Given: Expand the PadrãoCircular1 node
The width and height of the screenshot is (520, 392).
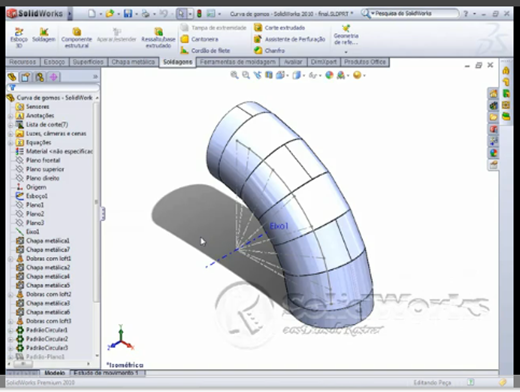Looking at the screenshot, I should [x=10, y=330].
